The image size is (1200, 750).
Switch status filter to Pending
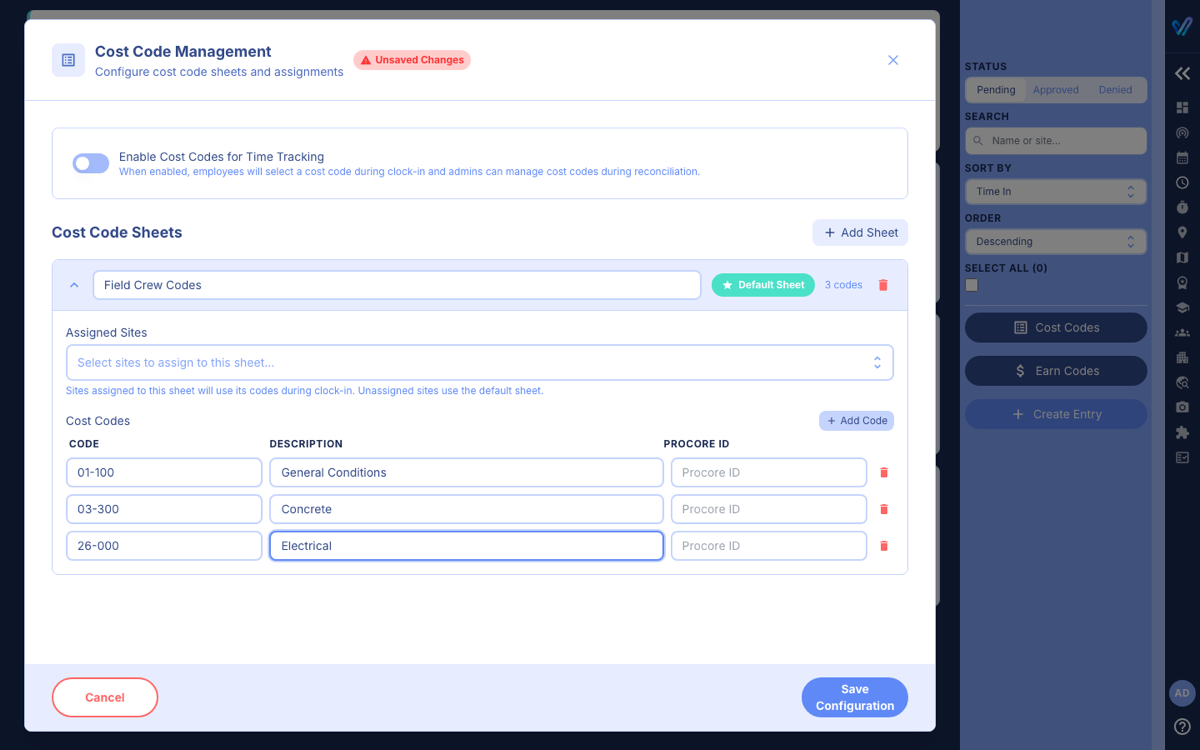(996, 90)
